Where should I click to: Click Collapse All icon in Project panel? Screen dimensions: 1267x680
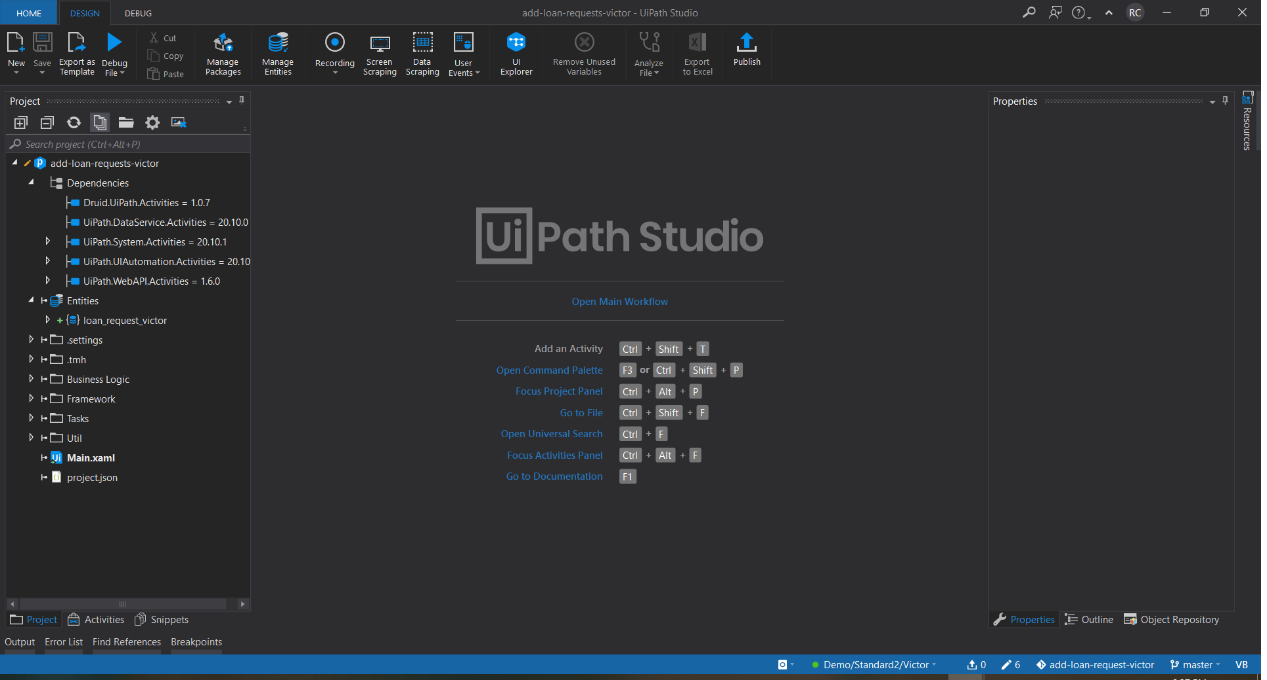pos(47,122)
